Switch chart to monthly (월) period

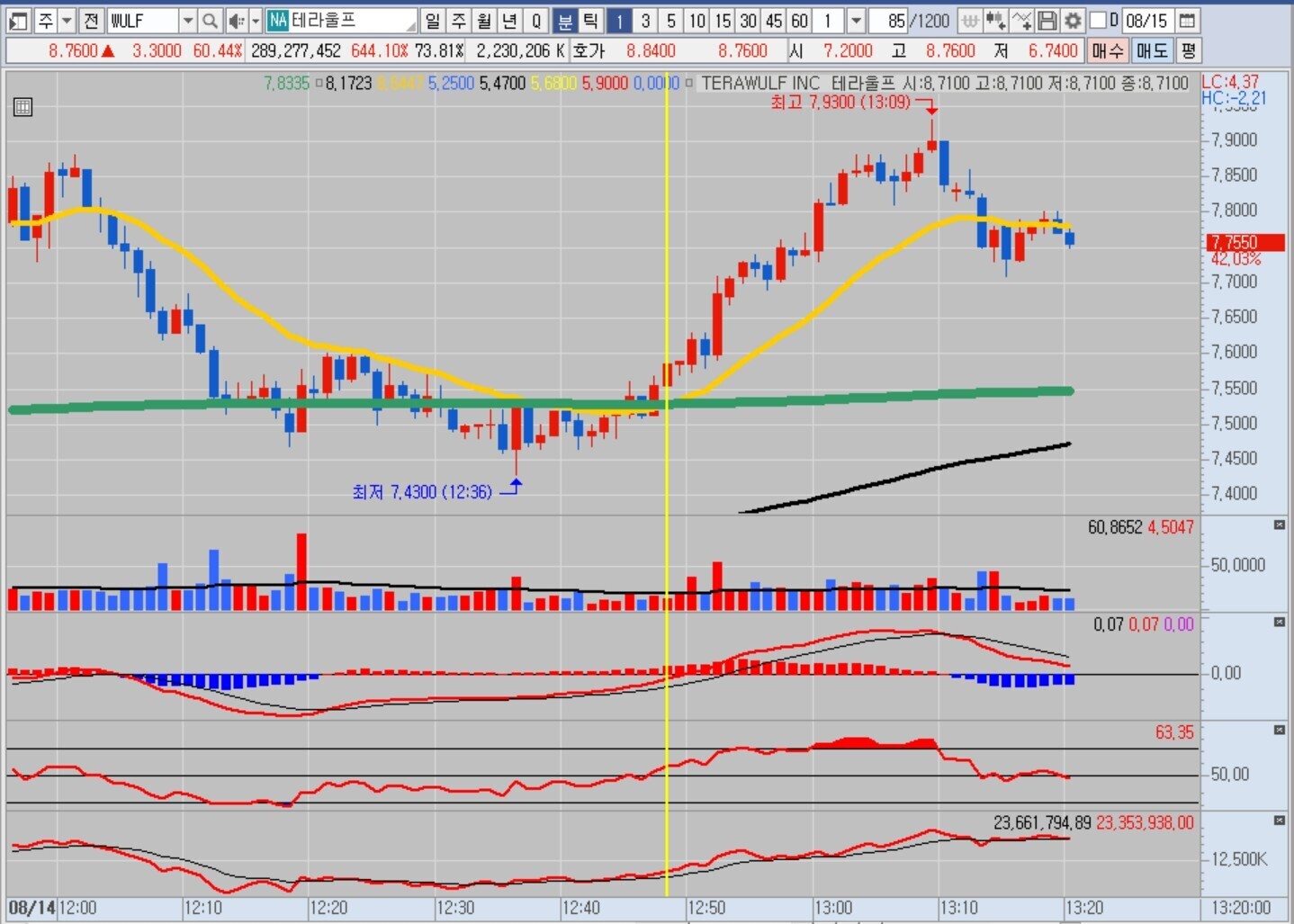(x=484, y=20)
